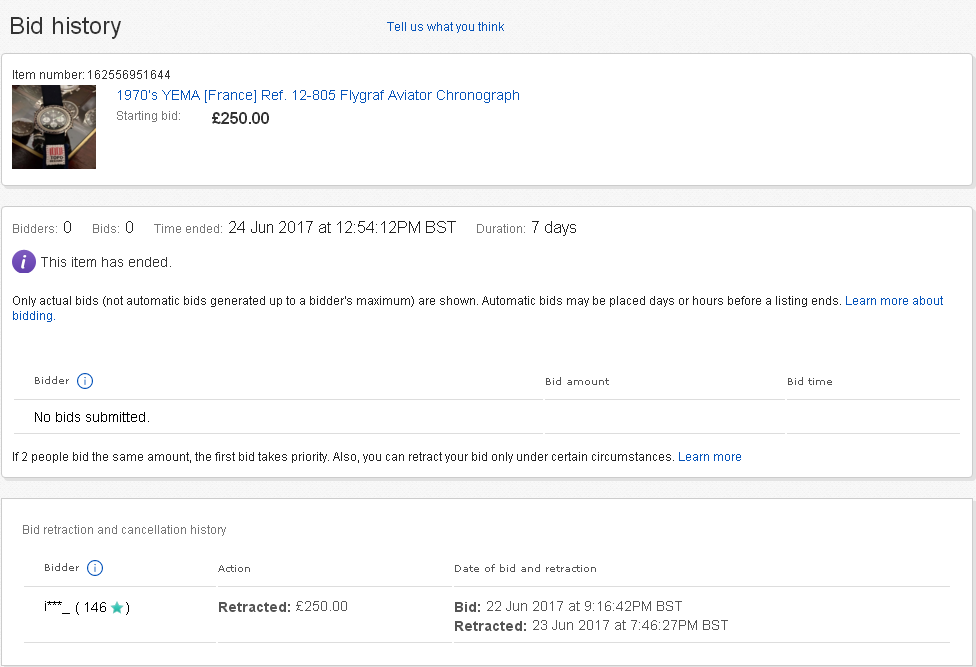976x667 pixels.
Task: Click the 'Action' column header
Action: (x=234, y=568)
